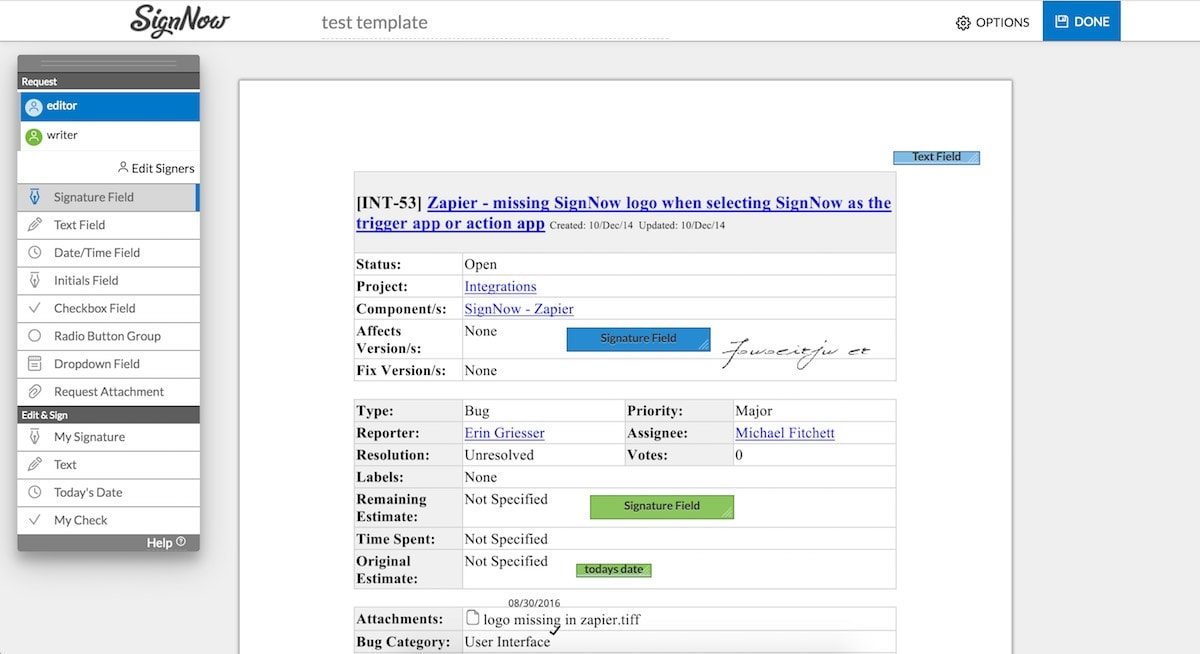Choose Signature Field from Request tools
Image resolution: width=1200 pixels, height=654 pixels.
pyautogui.click(x=108, y=197)
